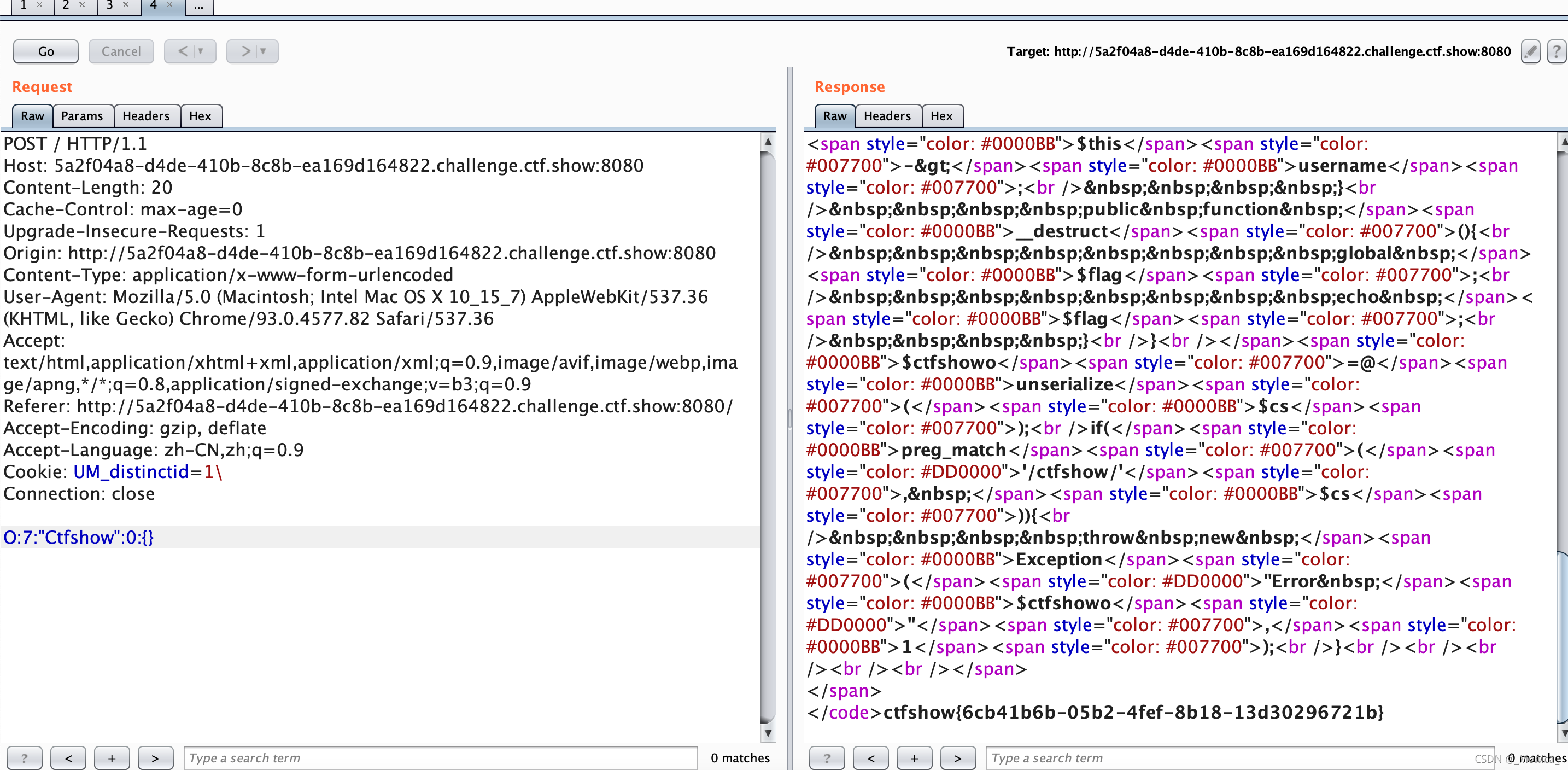Click into the request search term field
The image size is (1568, 770).
(440, 758)
